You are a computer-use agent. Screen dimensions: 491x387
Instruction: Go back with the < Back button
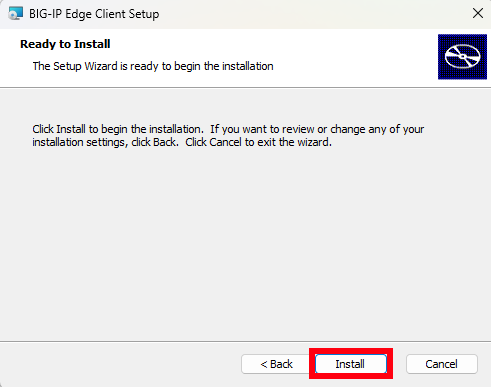pyautogui.click(x=276, y=364)
